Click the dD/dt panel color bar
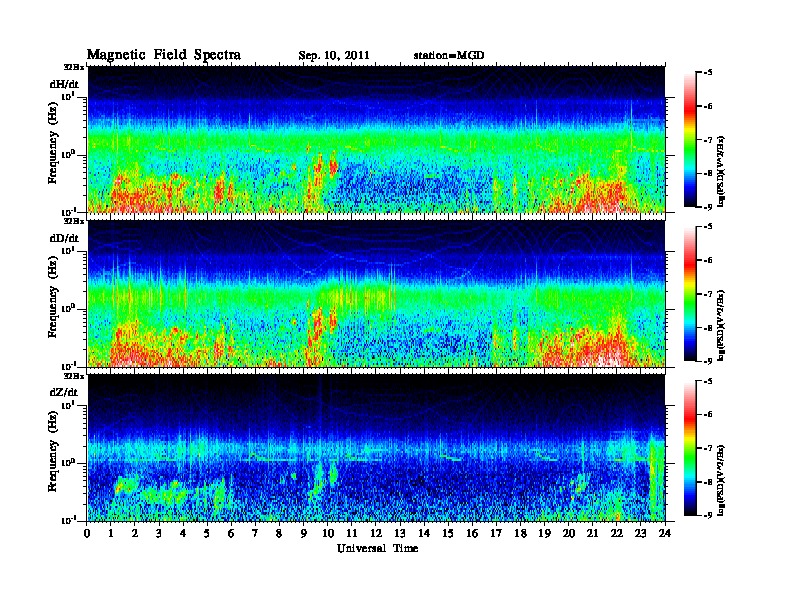Screen dimensions: 792x612 [x=690, y=293]
